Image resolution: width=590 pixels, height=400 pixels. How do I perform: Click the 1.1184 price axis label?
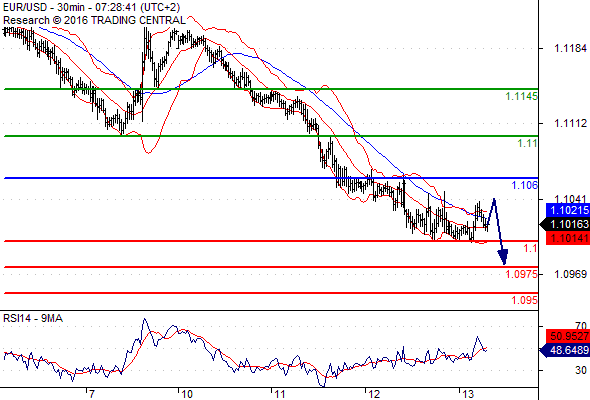pos(570,48)
